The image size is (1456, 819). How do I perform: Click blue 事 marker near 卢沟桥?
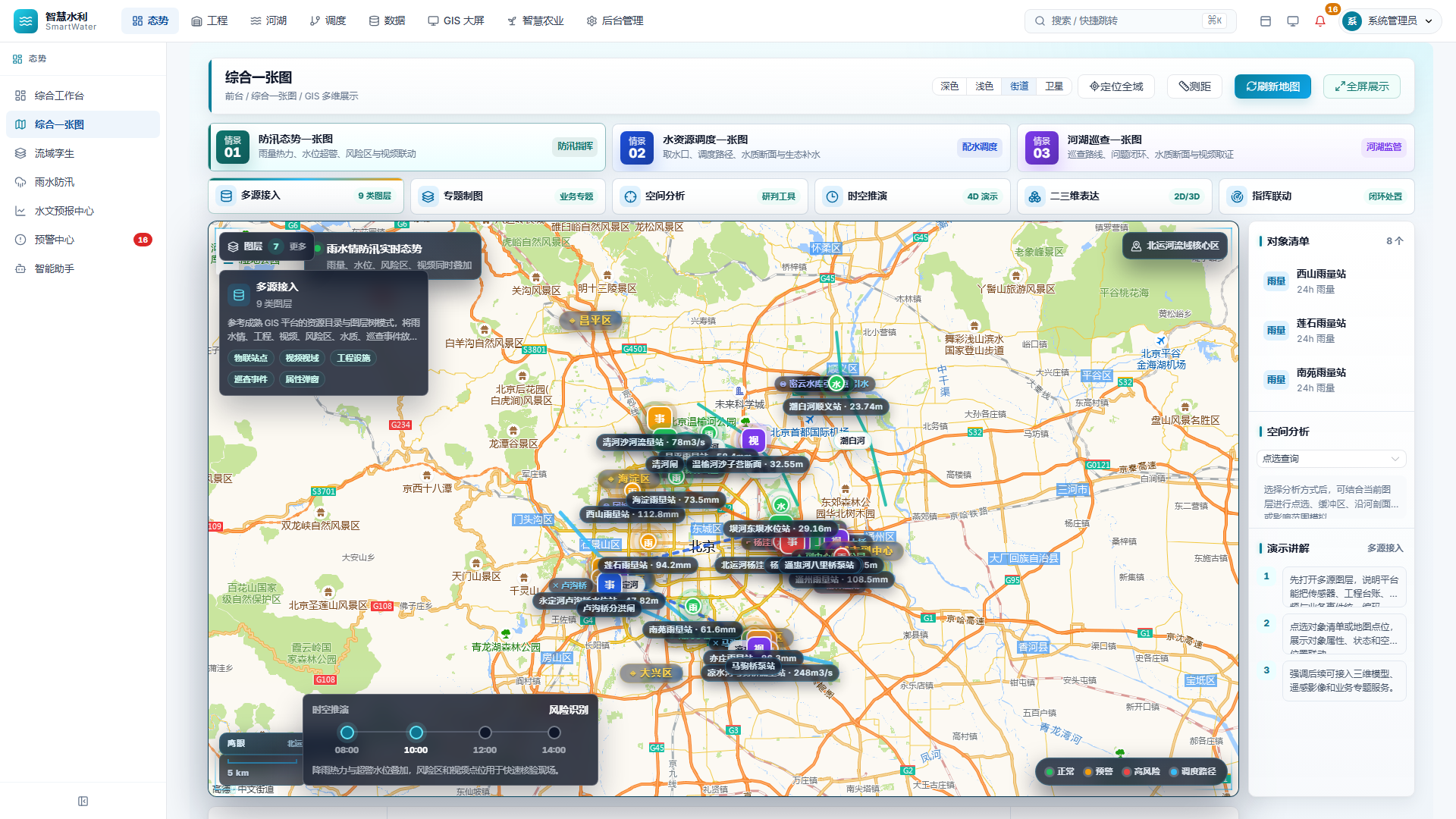[x=610, y=585]
